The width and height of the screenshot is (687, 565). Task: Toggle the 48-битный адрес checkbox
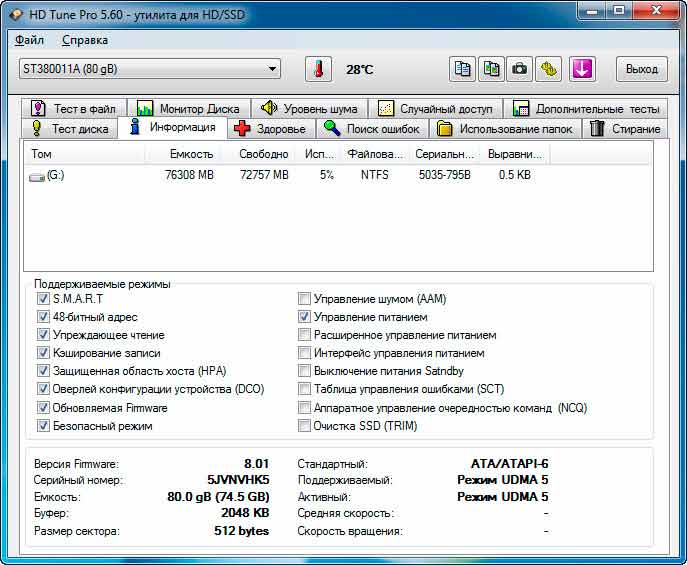(x=43, y=317)
